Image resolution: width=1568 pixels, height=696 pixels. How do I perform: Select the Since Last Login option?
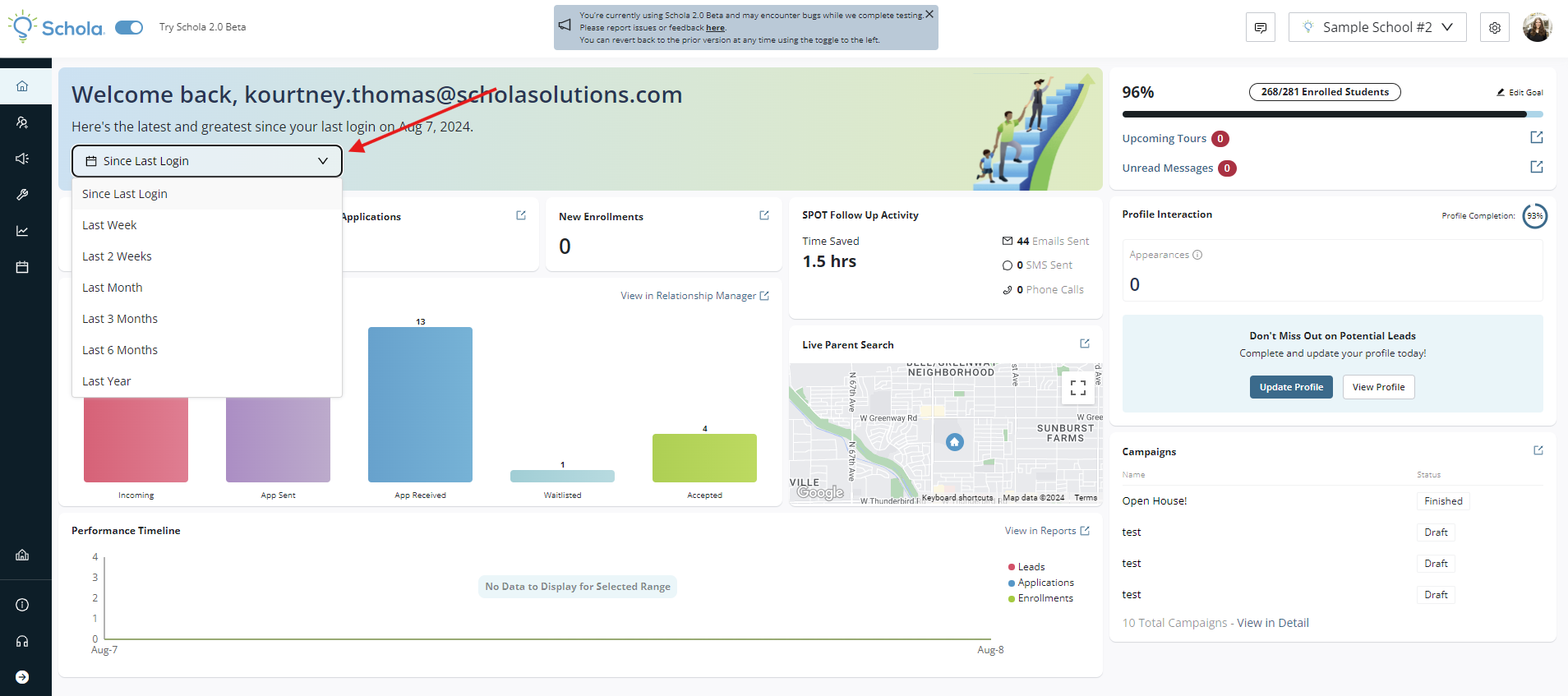(207, 194)
